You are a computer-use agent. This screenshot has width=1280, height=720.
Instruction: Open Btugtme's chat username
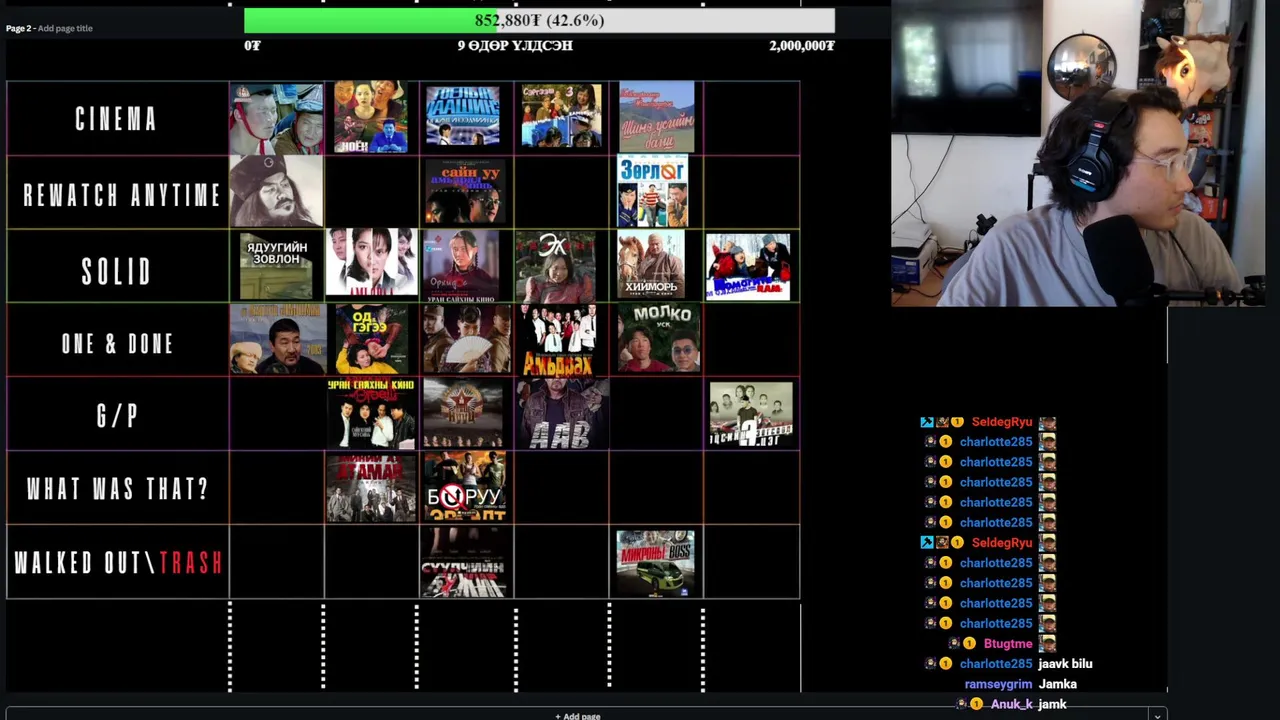(x=1008, y=644)
